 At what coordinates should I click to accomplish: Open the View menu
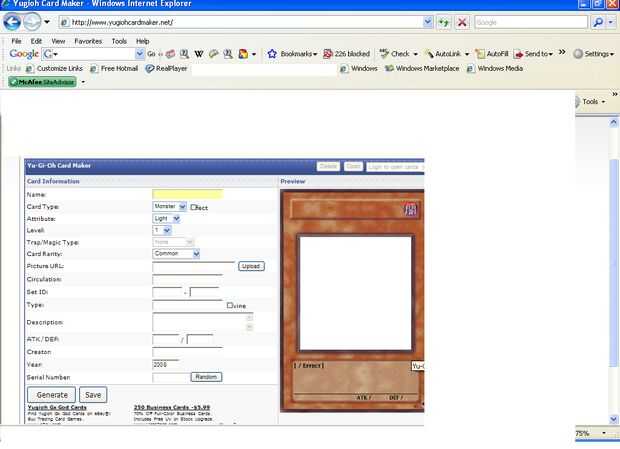point(58,41)
